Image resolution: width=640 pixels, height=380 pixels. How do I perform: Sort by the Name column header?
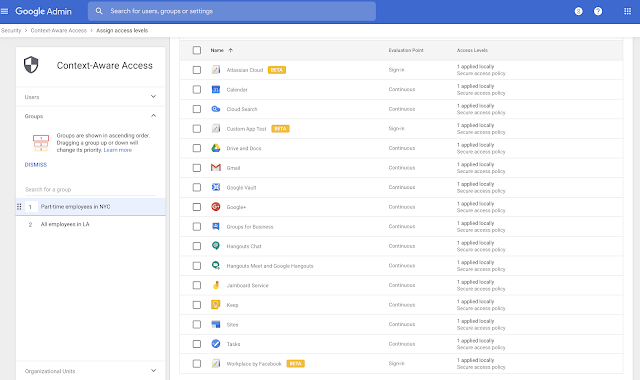(217, 50)
